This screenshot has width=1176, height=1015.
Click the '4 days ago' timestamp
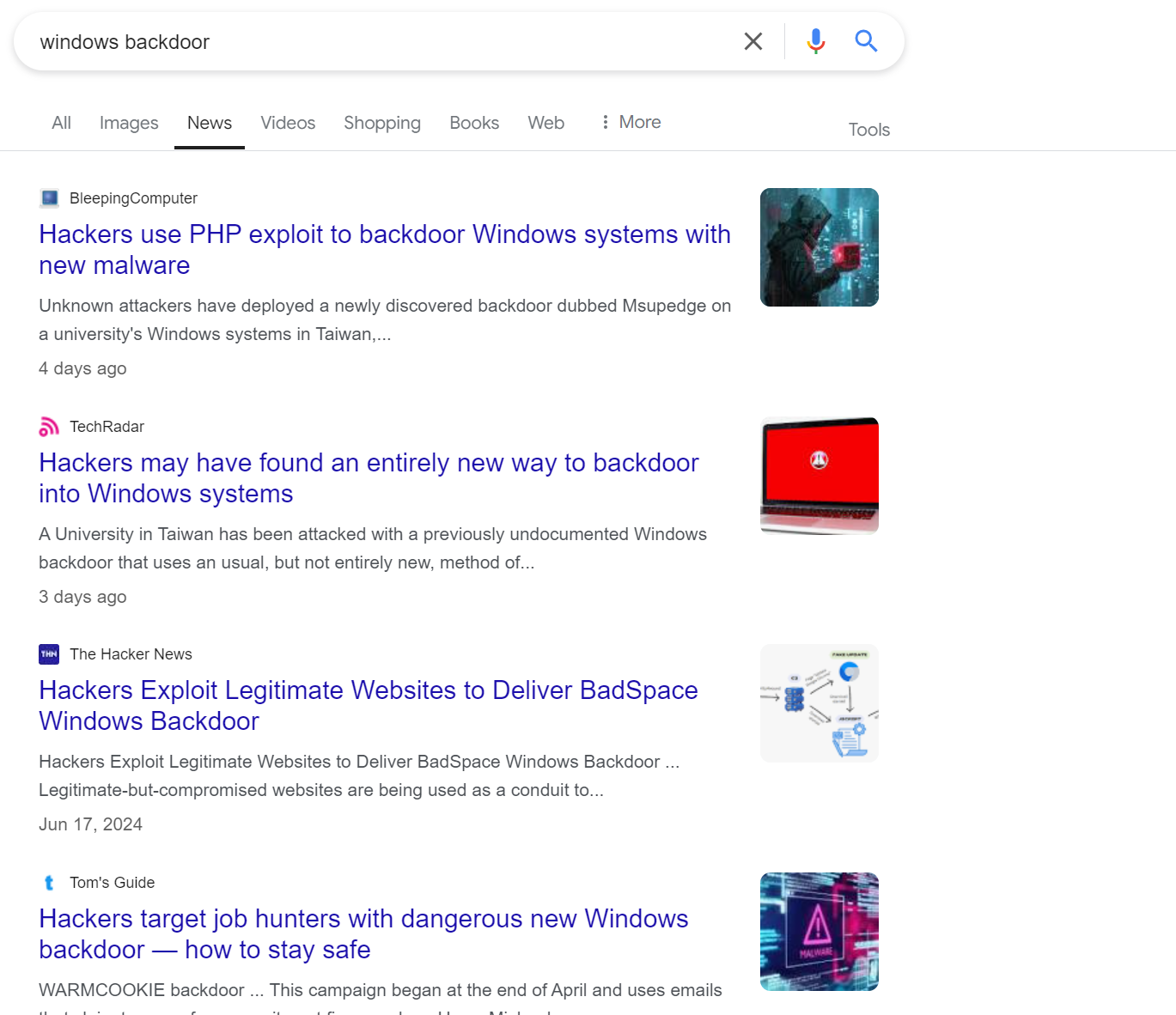82,368
